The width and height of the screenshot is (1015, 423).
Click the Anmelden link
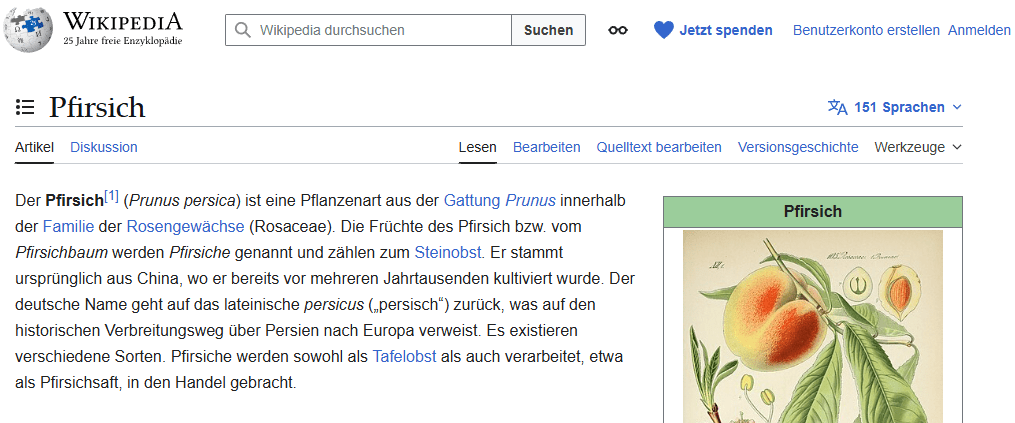coord(979,30)
